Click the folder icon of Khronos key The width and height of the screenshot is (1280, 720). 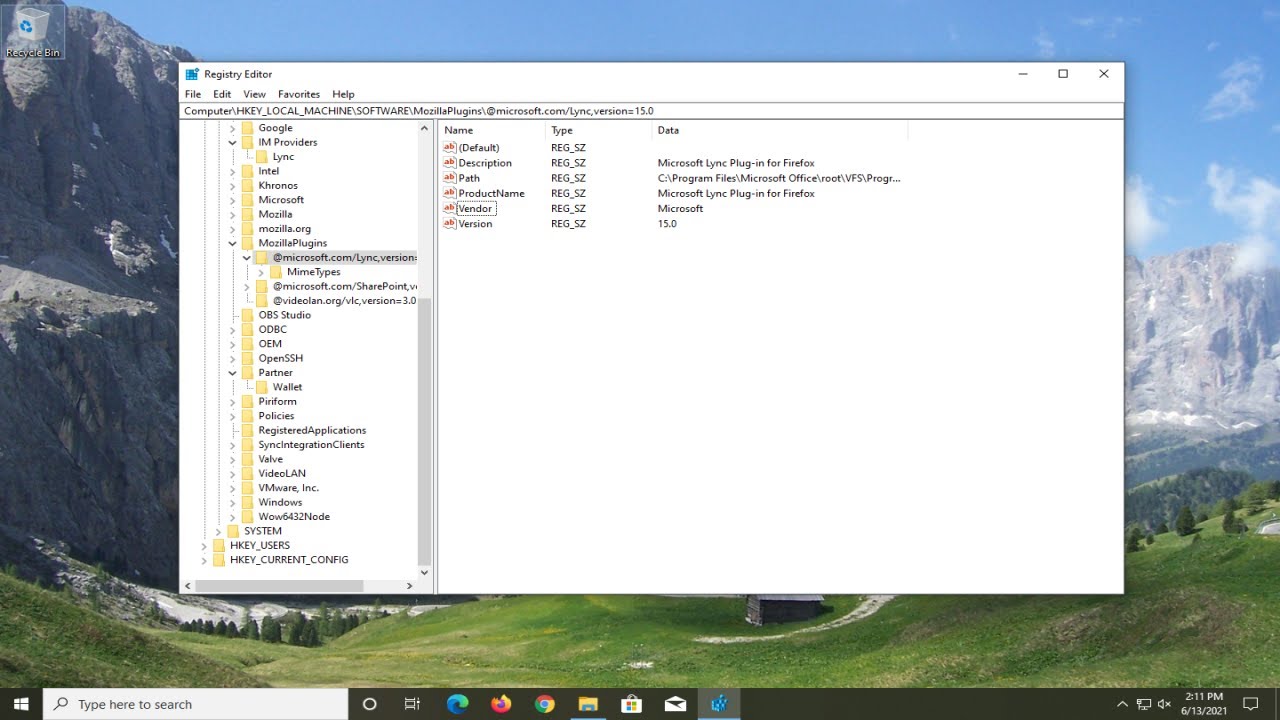[247, 185]
